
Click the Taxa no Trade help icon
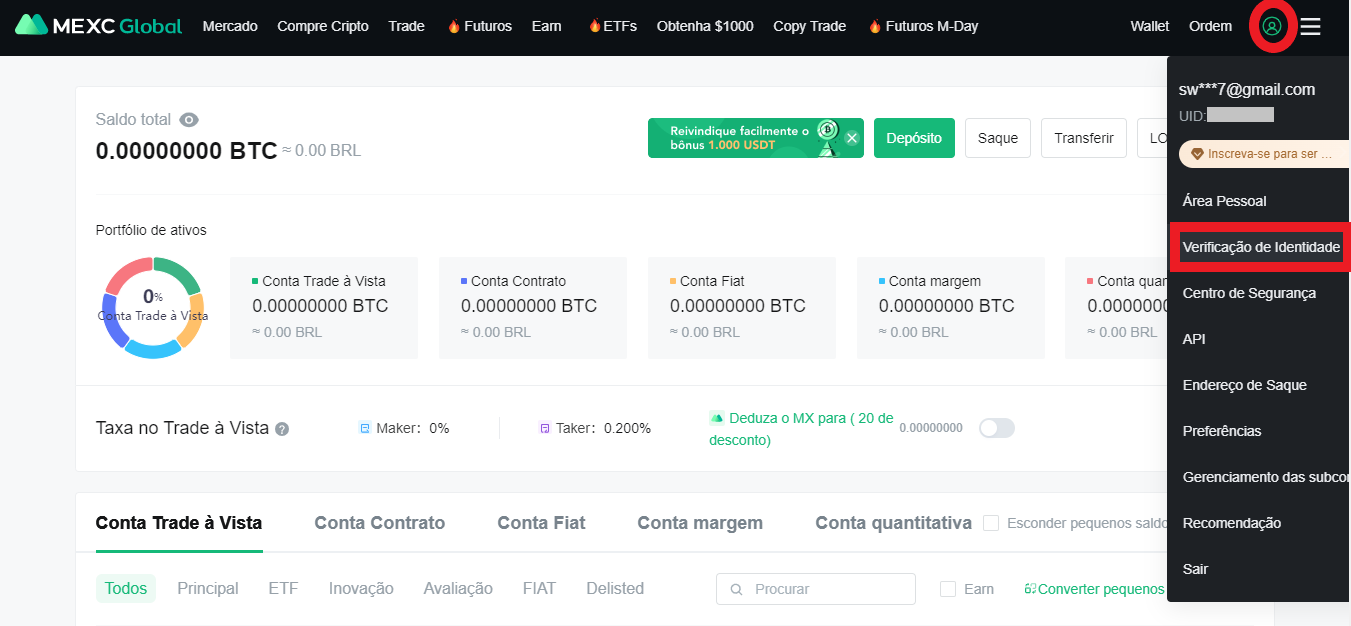[x=282, y=429]
